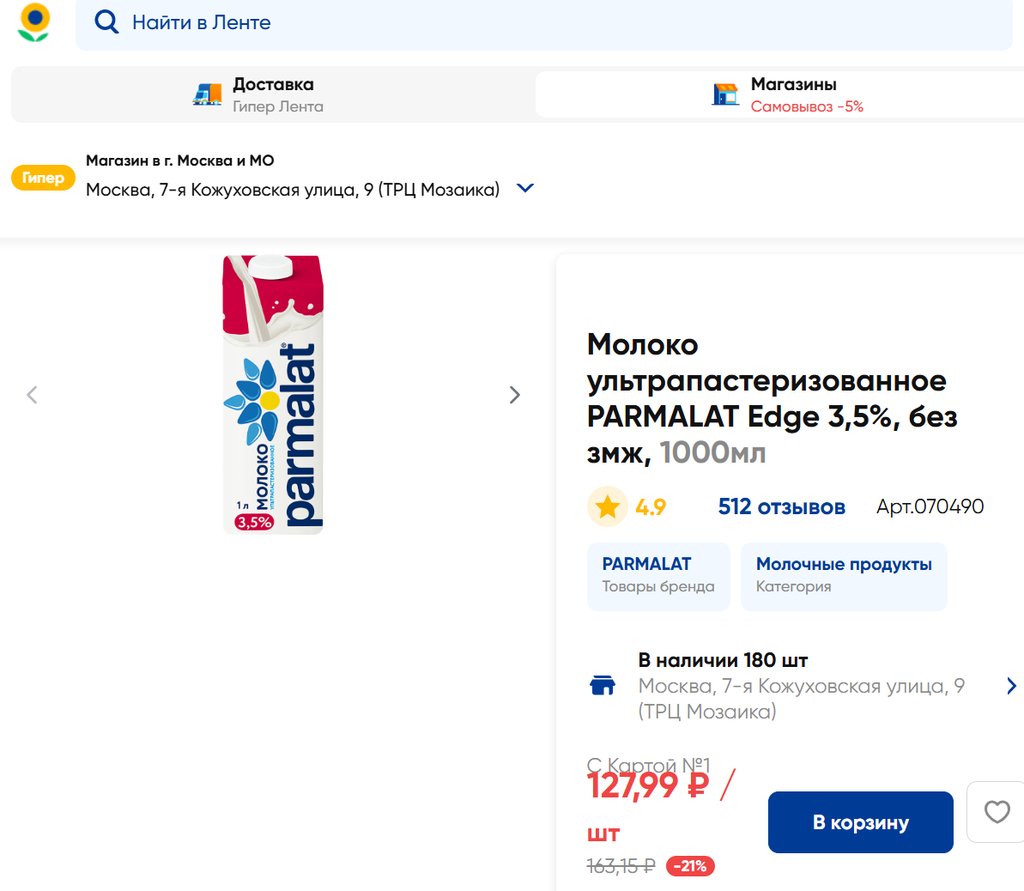Switch to the Доставка tab

272,94
